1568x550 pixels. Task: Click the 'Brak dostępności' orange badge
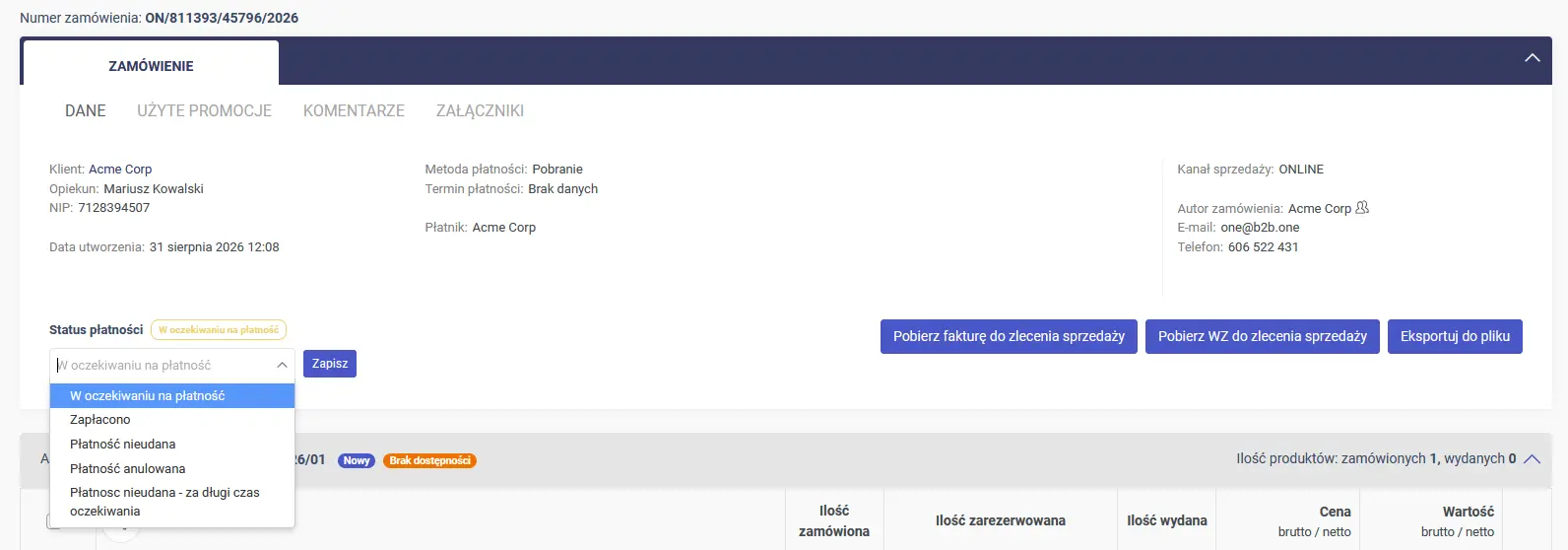point(429,460)
